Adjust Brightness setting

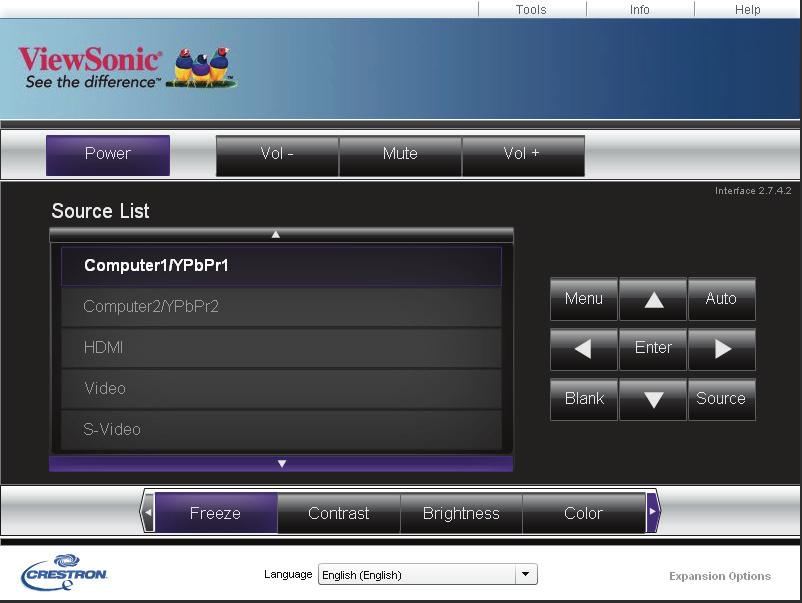coord(461,513)
